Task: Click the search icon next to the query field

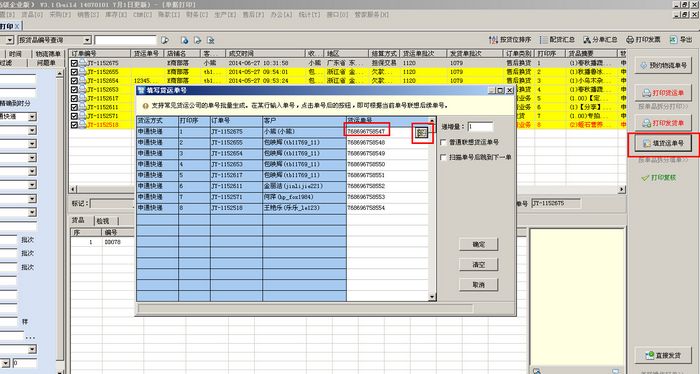Action: [165, 40]
